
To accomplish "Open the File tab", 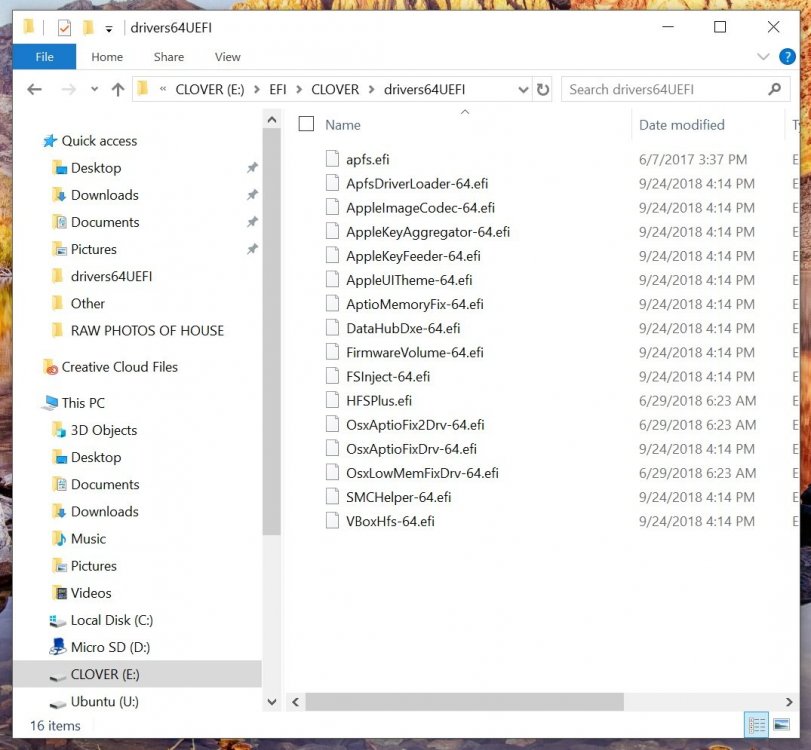I will click(x=44, y=57).
